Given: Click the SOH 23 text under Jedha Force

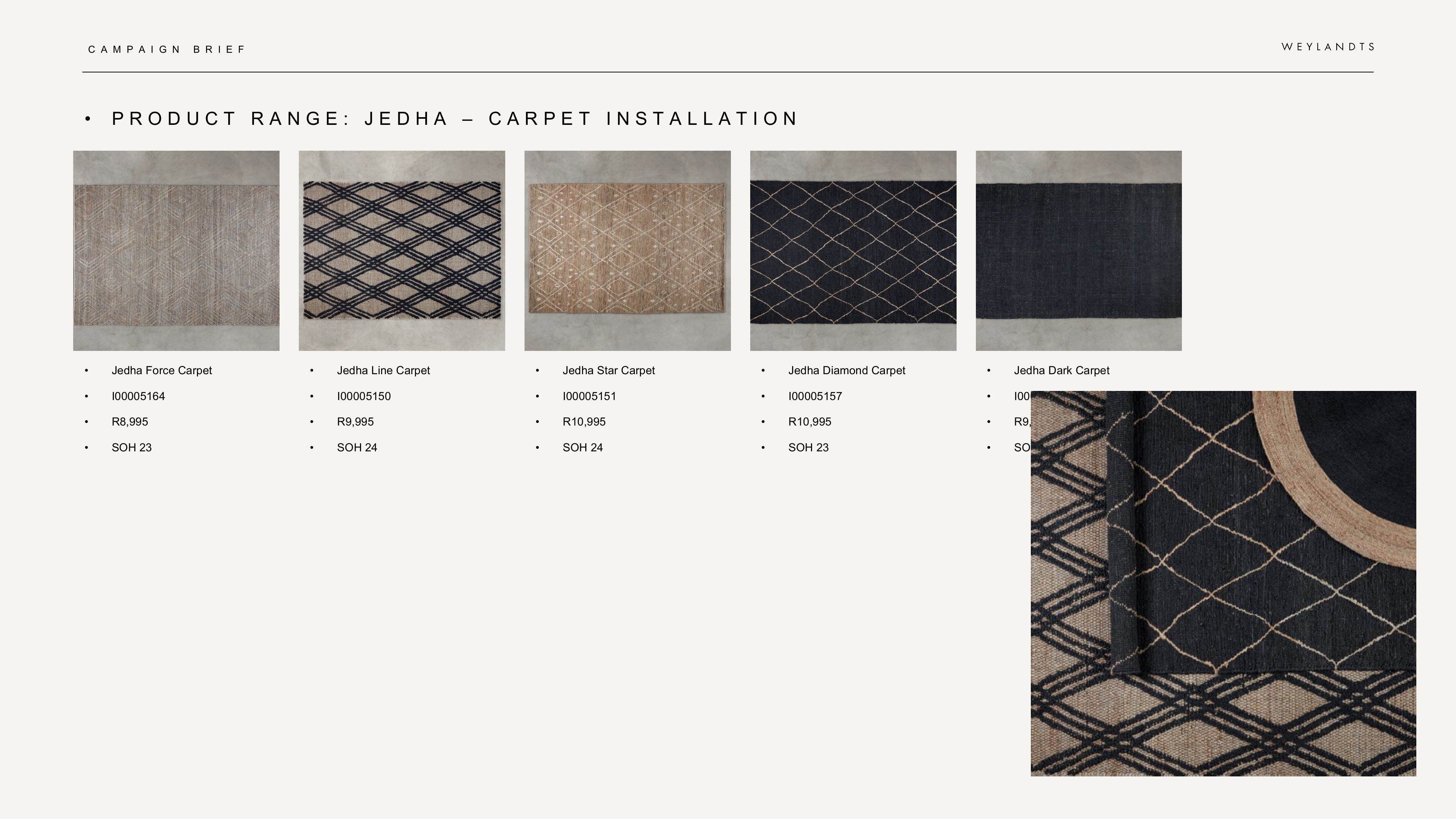Looking at the screenshot, I should 131,447.
